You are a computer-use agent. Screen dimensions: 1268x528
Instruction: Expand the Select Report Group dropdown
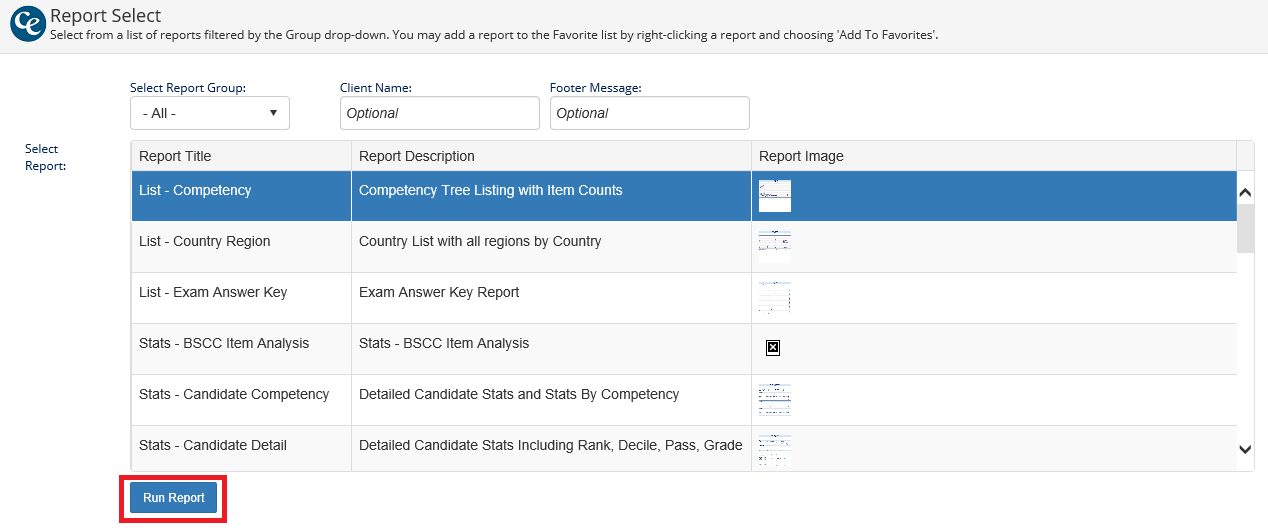210,113
